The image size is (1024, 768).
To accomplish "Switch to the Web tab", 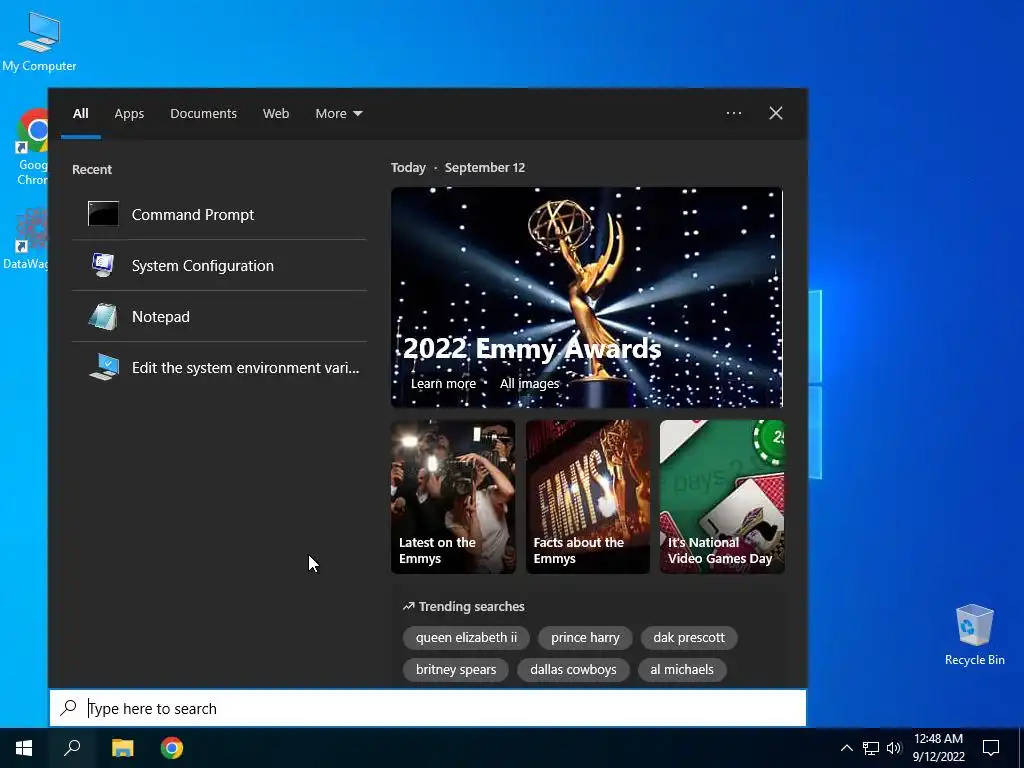I will [x=276, y=114].
